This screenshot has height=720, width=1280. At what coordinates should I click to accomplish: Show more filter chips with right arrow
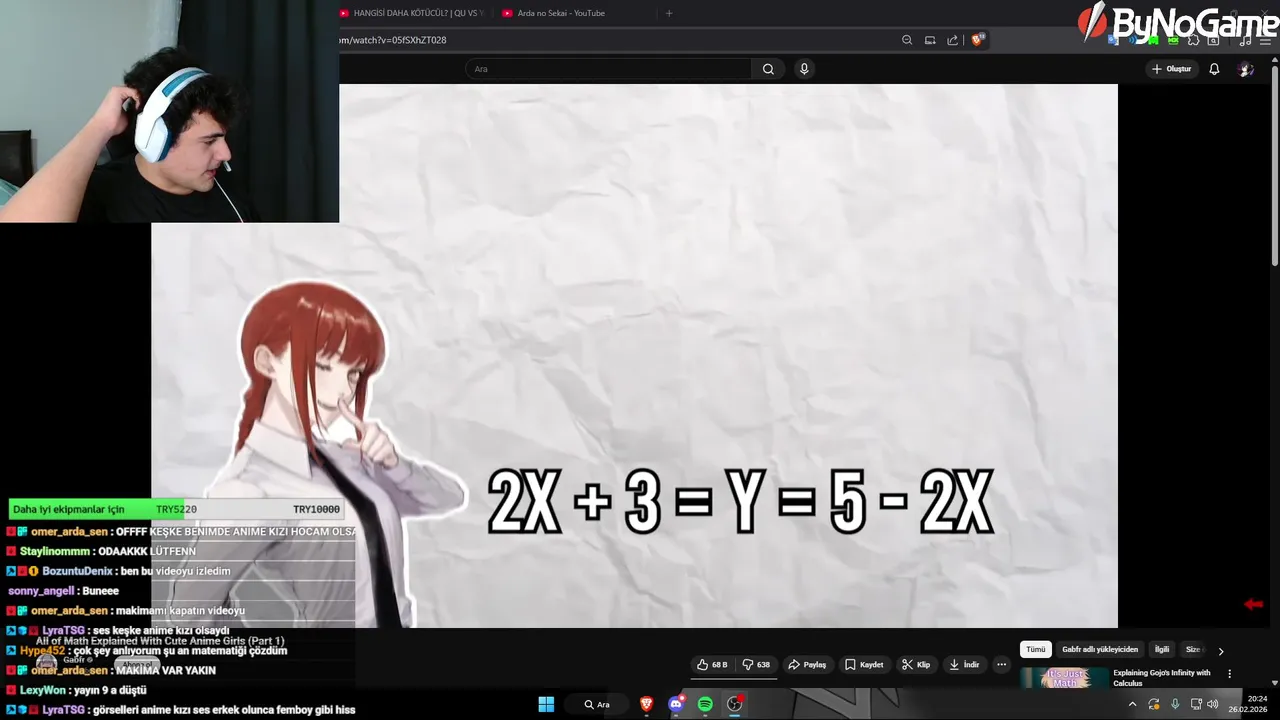tap(1221, 650)
